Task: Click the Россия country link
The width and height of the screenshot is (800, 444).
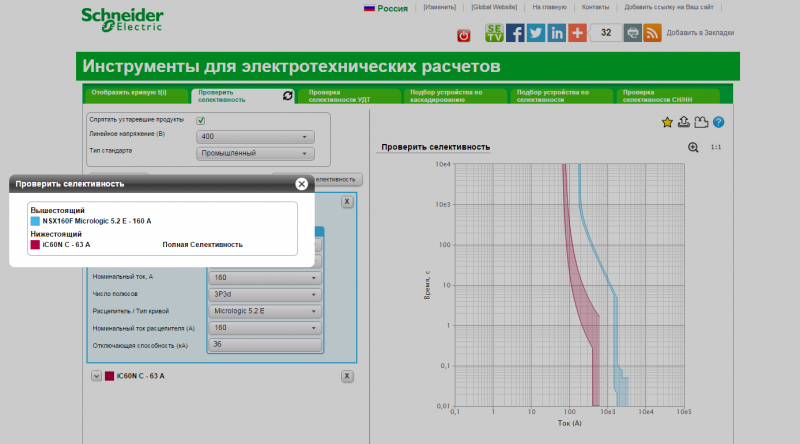Action: click(392, 8)
